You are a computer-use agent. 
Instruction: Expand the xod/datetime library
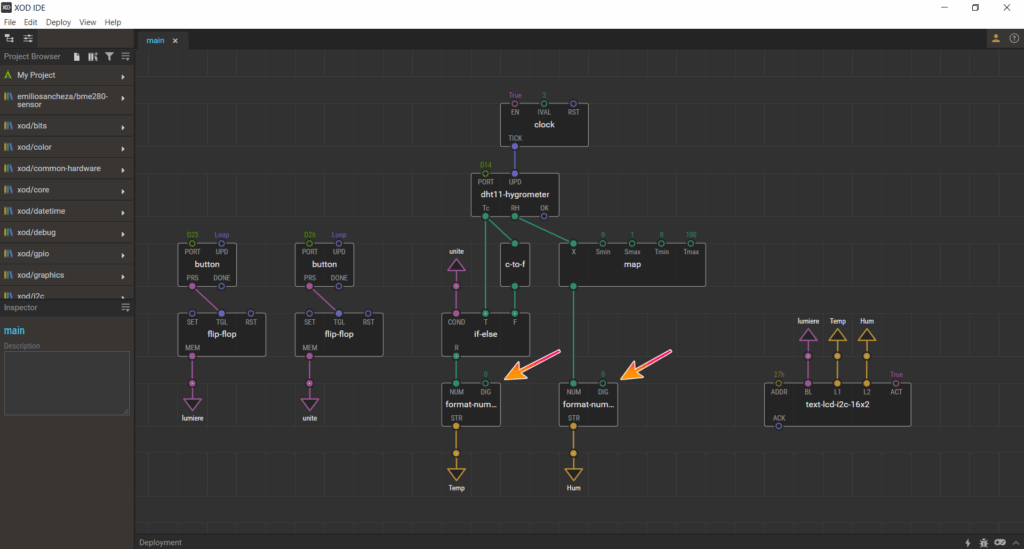123,213
